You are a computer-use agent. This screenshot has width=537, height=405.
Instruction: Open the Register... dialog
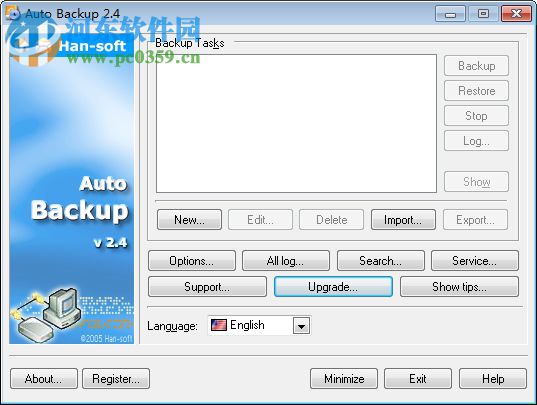coord(116,379)
